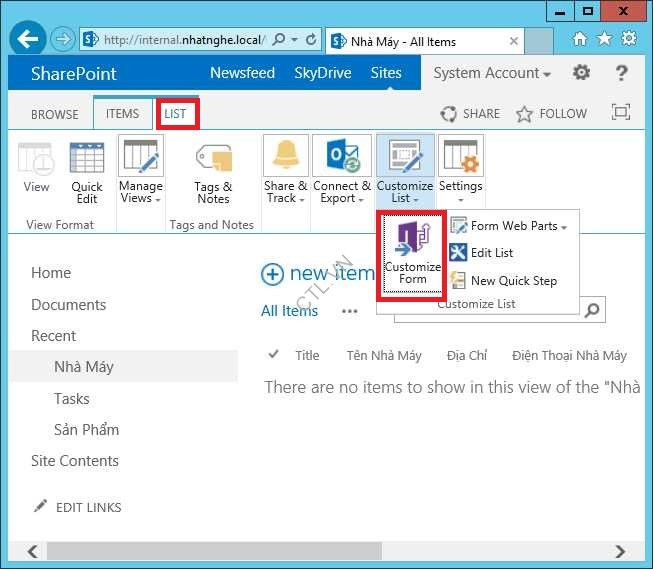
Task: Open the SharePoint settings gear
Action: (x=581, y=73)
